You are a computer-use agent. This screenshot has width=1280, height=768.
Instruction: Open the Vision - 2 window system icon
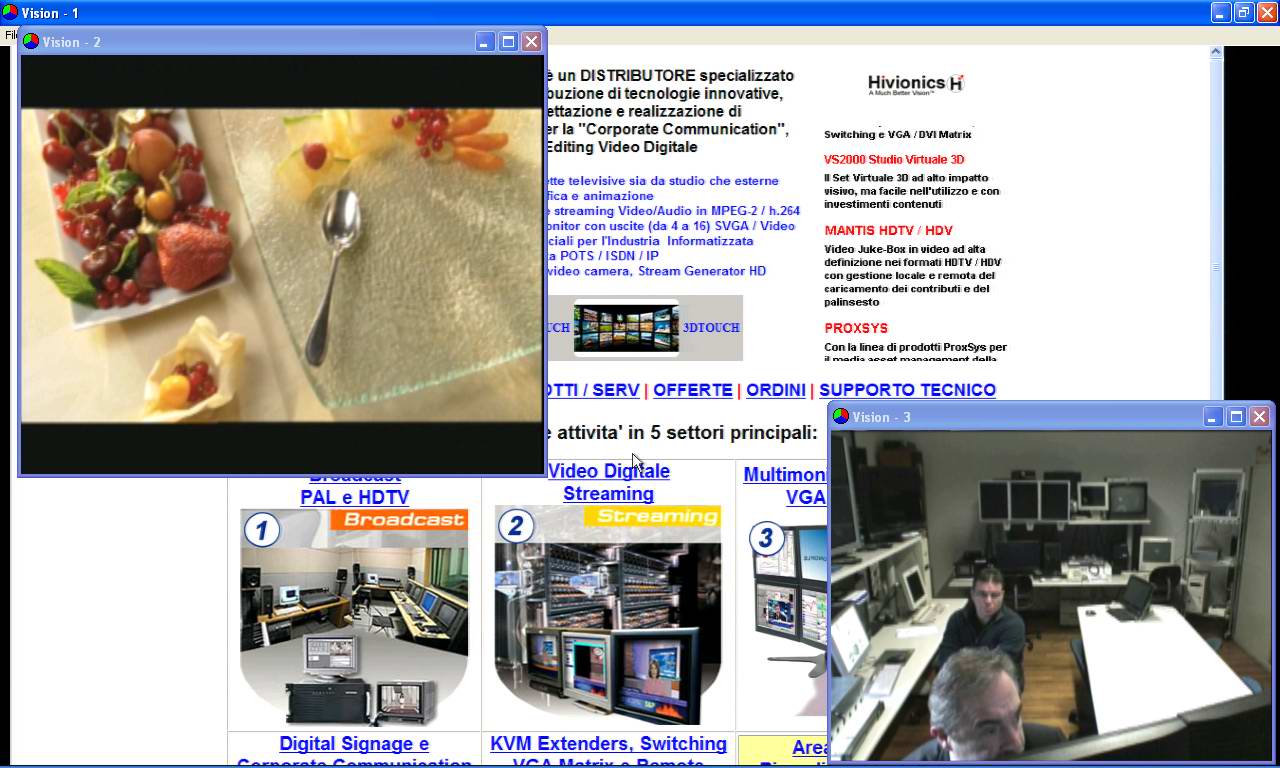click(x=31, y=42)
